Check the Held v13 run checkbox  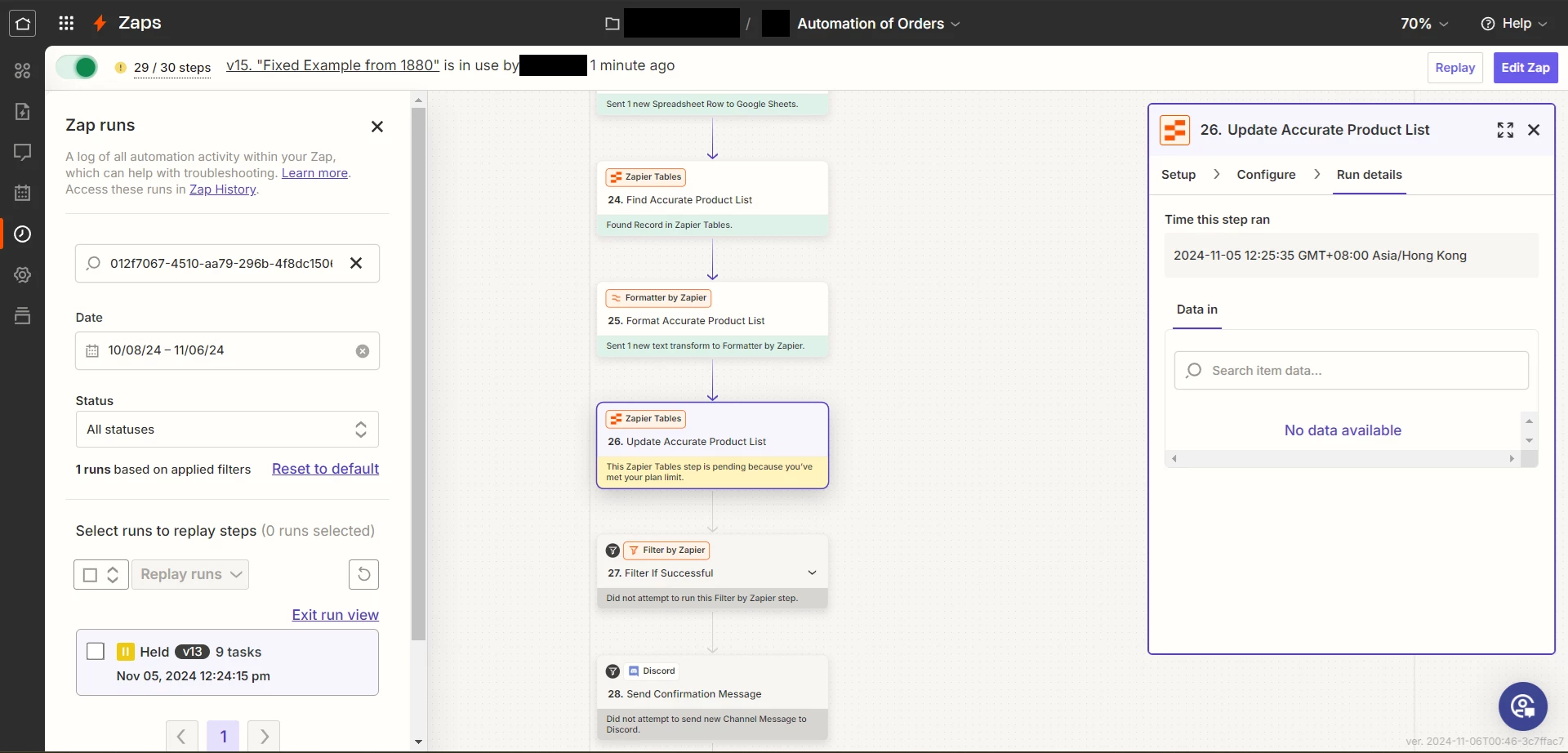pos(96,652)
